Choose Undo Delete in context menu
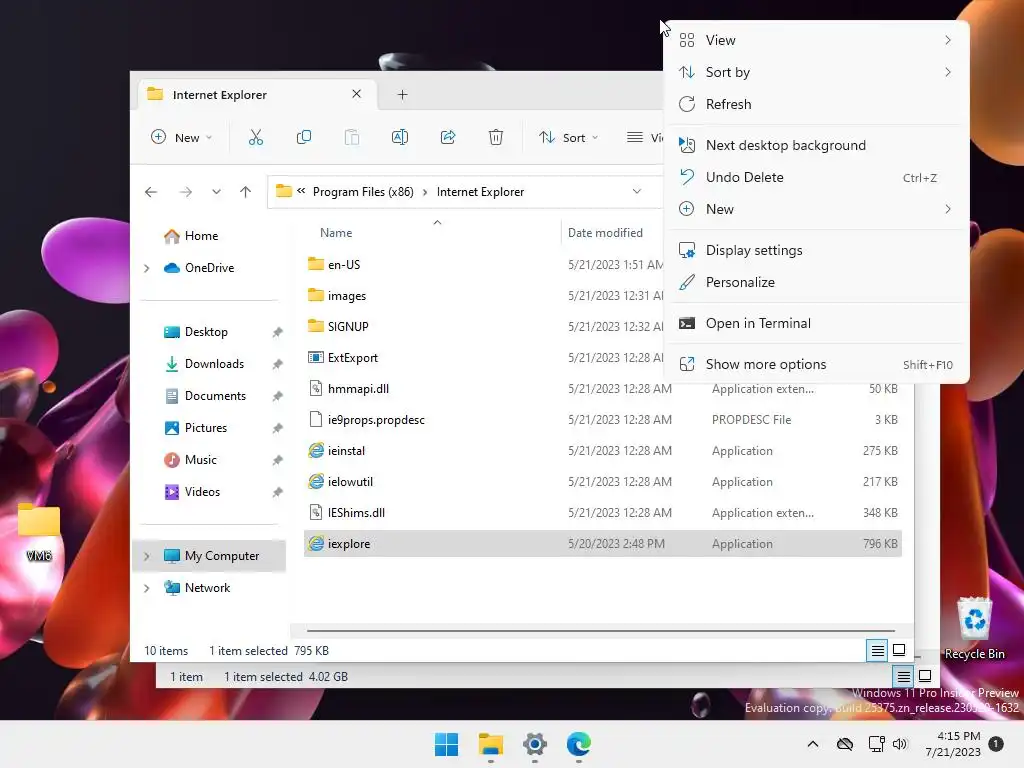This screenshot has width=1024, height=768. 816,177
